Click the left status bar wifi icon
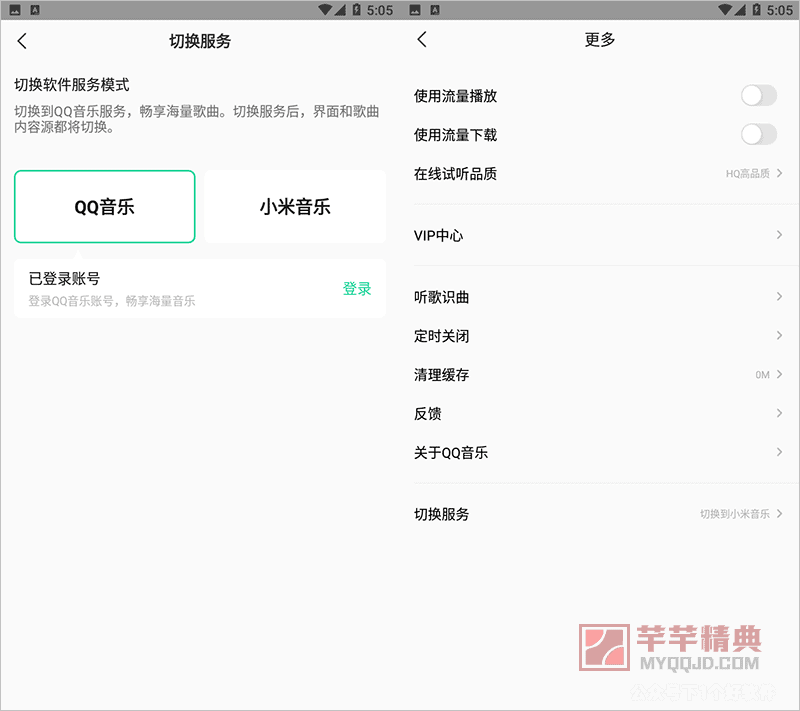This screenshot has width=800, height=711. tap(326, 10)
